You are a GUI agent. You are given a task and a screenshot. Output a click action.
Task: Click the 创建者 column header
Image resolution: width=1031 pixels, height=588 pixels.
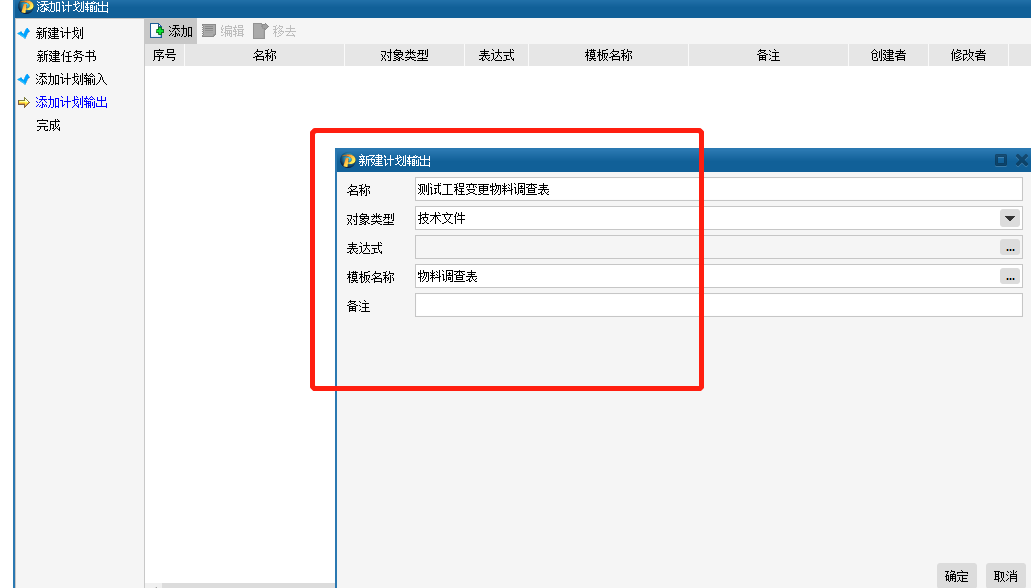click(888, 55)
